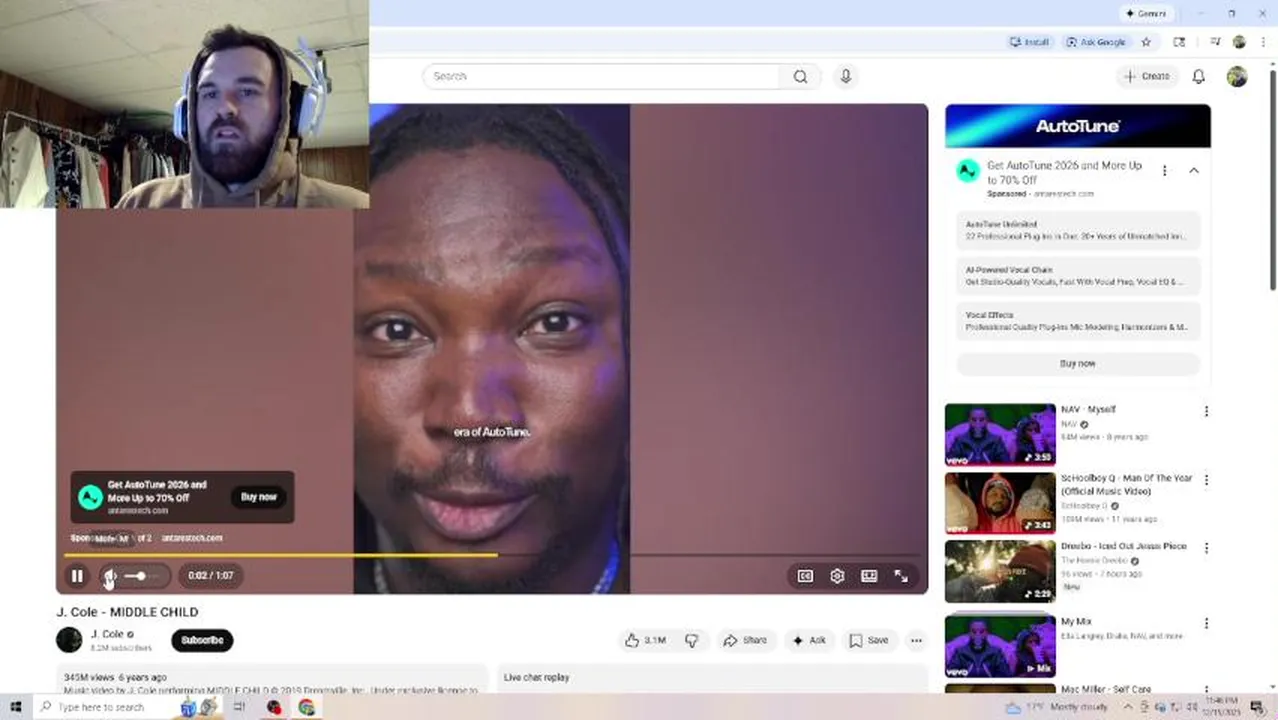Viewport: 1278px width, 720px height.
Task: Click the yellow ad progress bar
Action: point(281,554)
